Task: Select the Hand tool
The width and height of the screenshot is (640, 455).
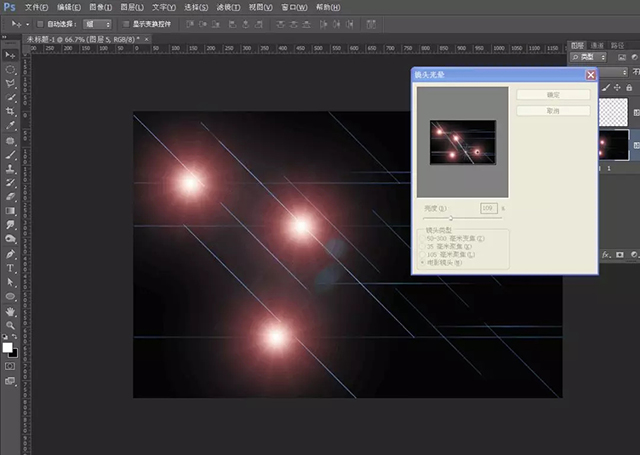Action: pyautogui.click(x=10, y=311)
